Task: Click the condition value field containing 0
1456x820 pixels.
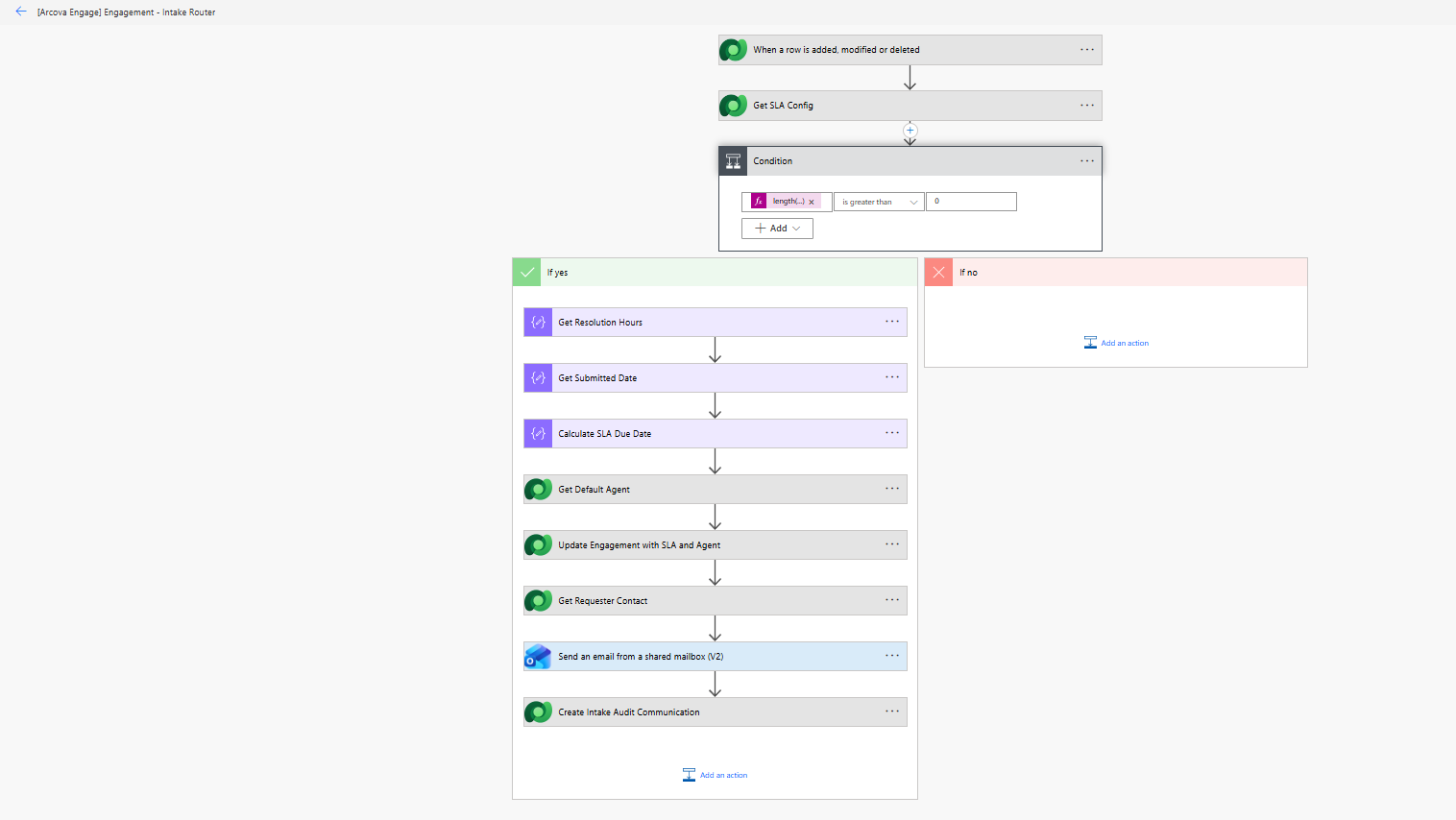Action: click(x=971, y=202)
